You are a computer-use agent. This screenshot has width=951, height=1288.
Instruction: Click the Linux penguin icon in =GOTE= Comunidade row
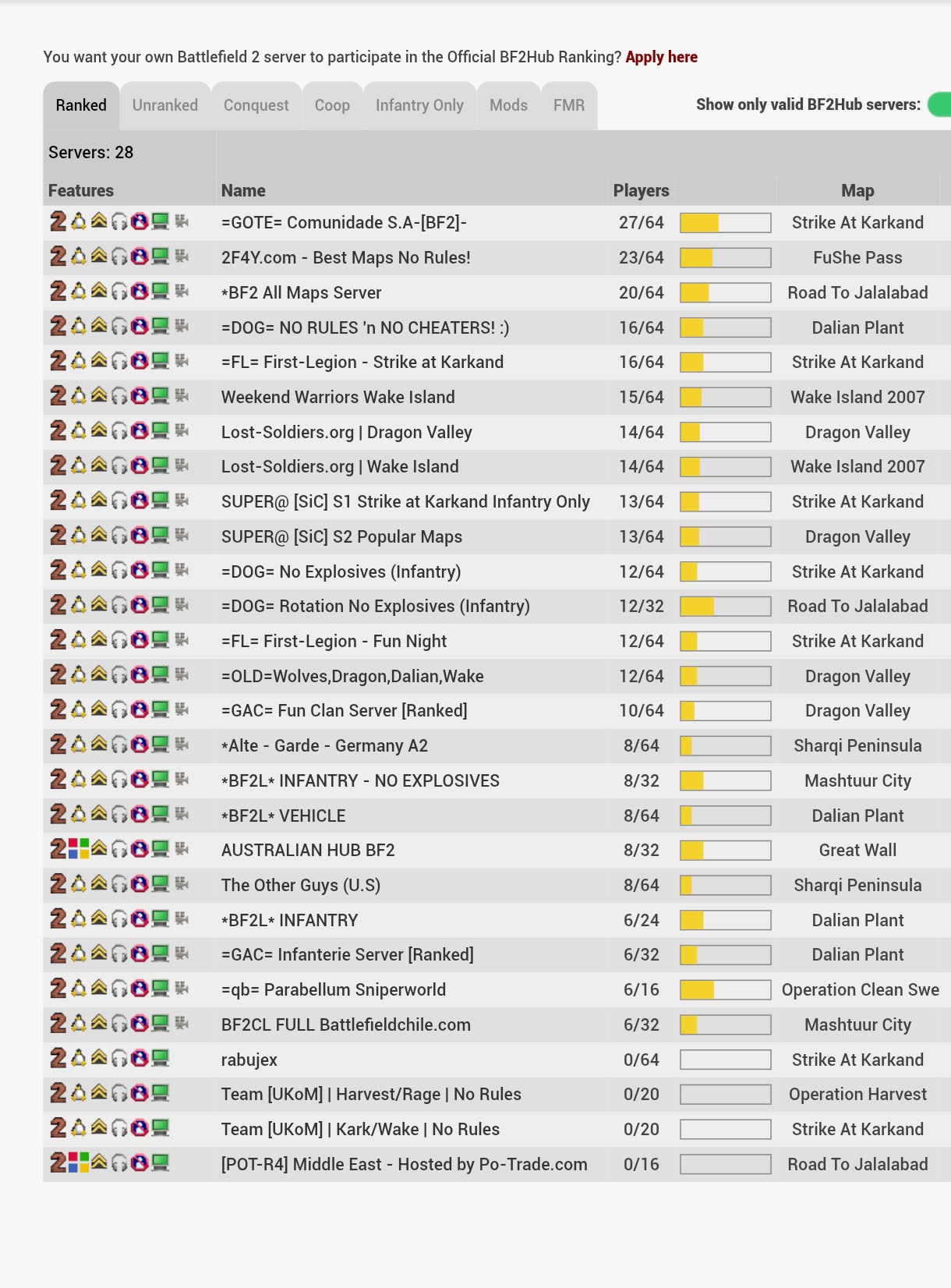[x=79, y=222]
